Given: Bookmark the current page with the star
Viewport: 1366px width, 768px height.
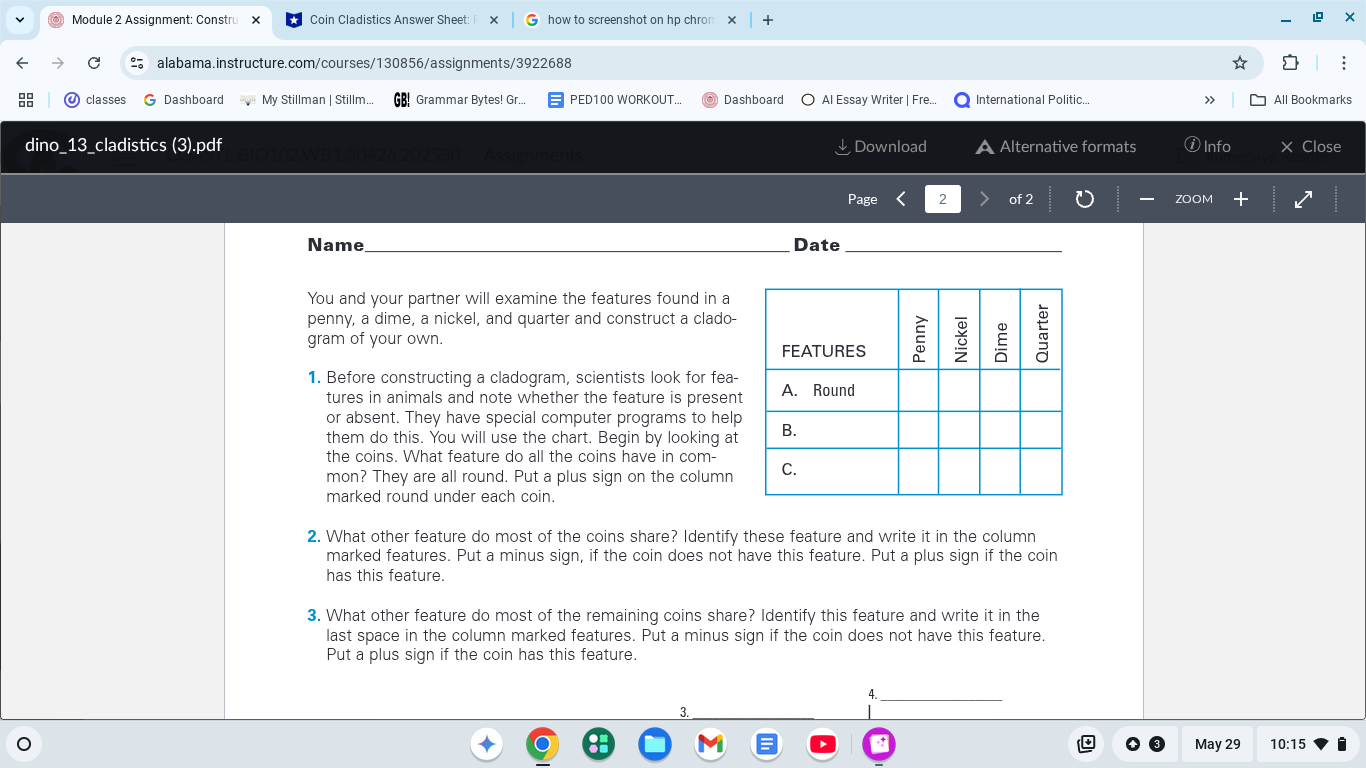Looking at the screenshot, I should (x=1239, y=62).
